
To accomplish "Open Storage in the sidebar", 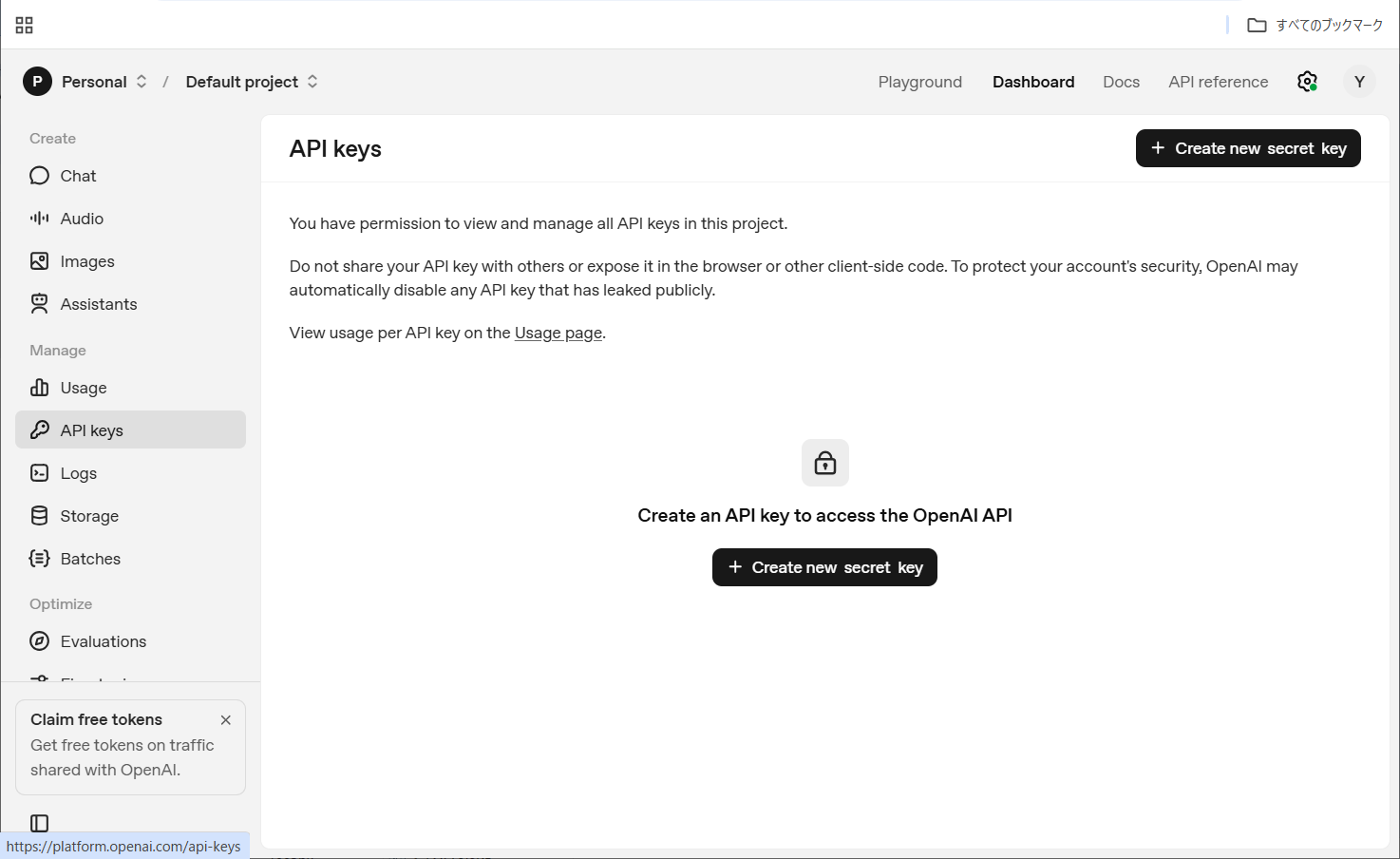I will [89, 516].
